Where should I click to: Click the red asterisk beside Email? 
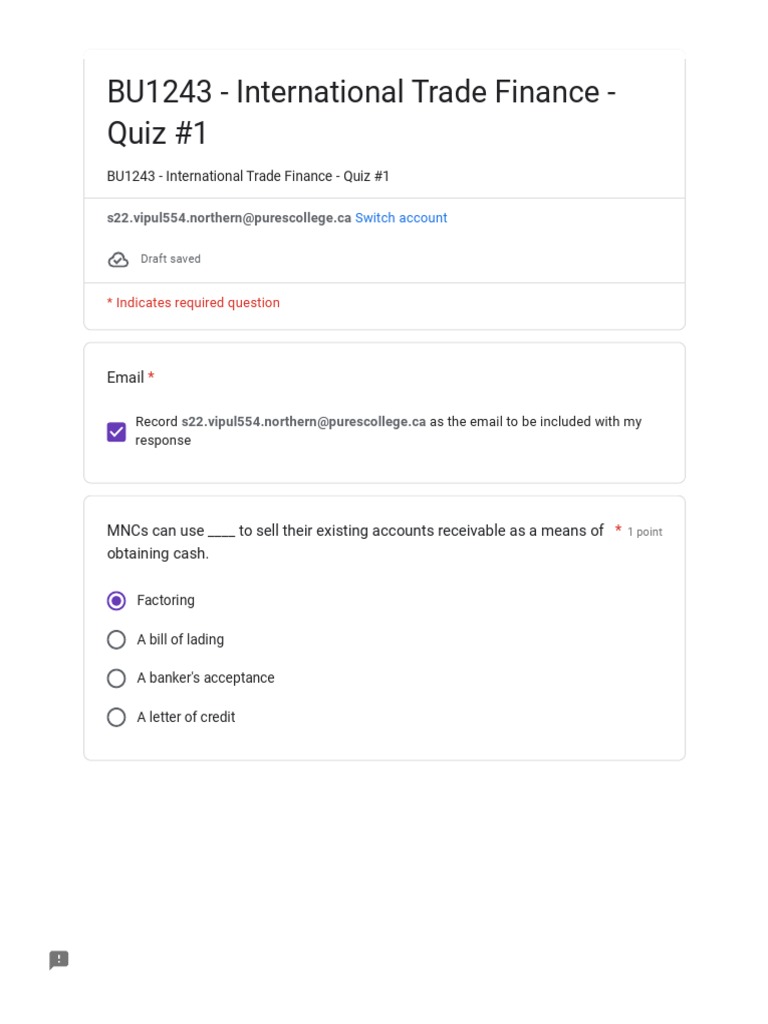151,377
